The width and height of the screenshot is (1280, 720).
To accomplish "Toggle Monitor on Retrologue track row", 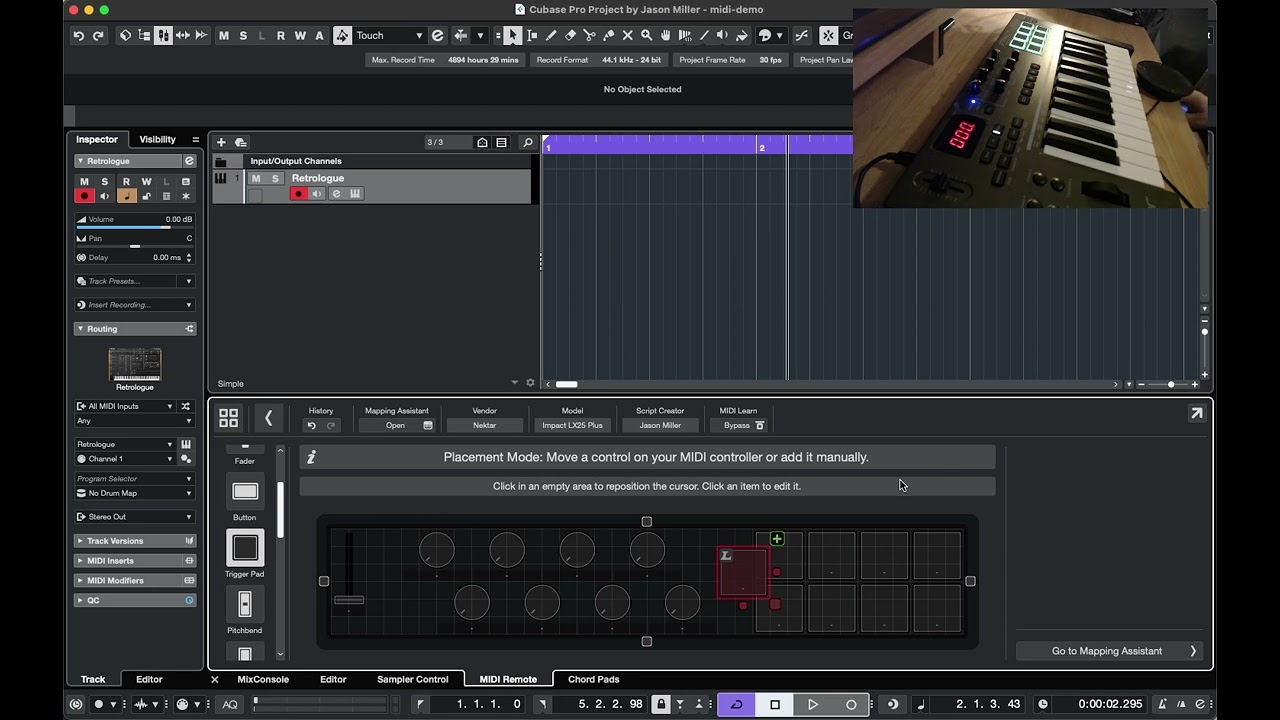I will (x=317, y=194).
